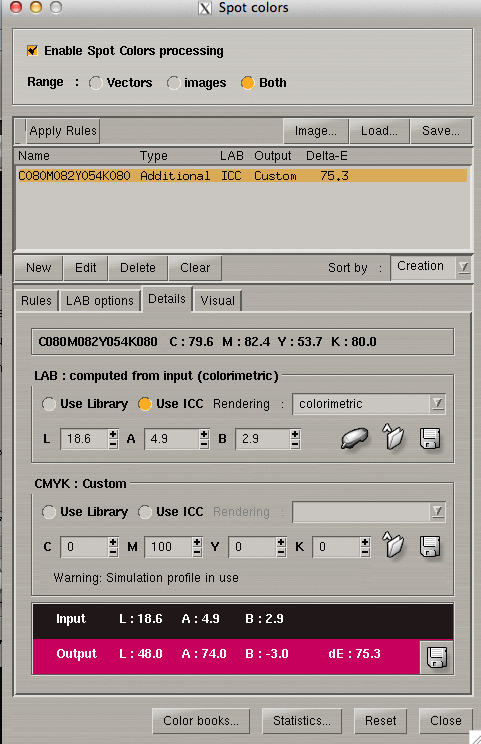Click the magenta Output color bar
The width and height of the screenshot is (481, 744).
tap(226, 657)
